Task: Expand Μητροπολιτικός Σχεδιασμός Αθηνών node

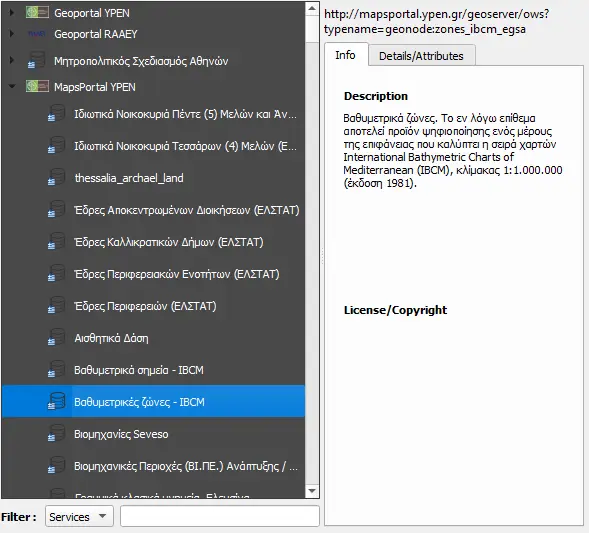Action: (12, 60)
